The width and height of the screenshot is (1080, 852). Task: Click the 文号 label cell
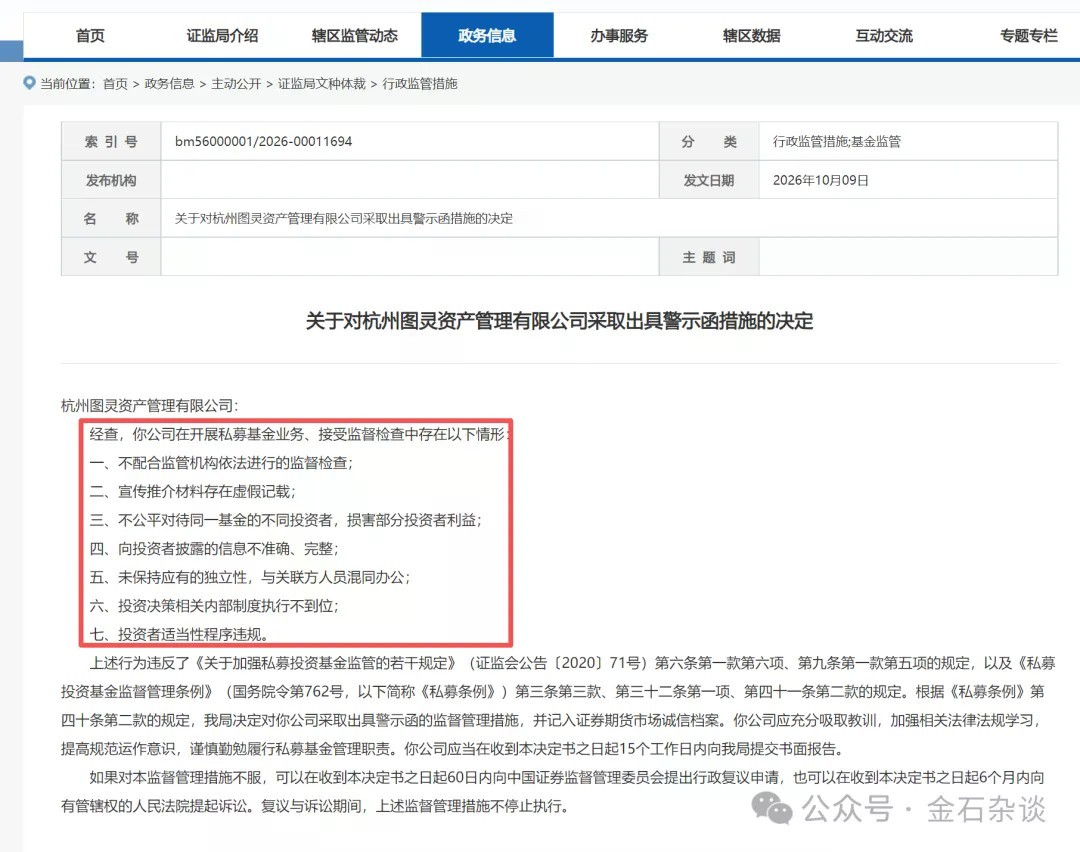[x=111, y=257]
